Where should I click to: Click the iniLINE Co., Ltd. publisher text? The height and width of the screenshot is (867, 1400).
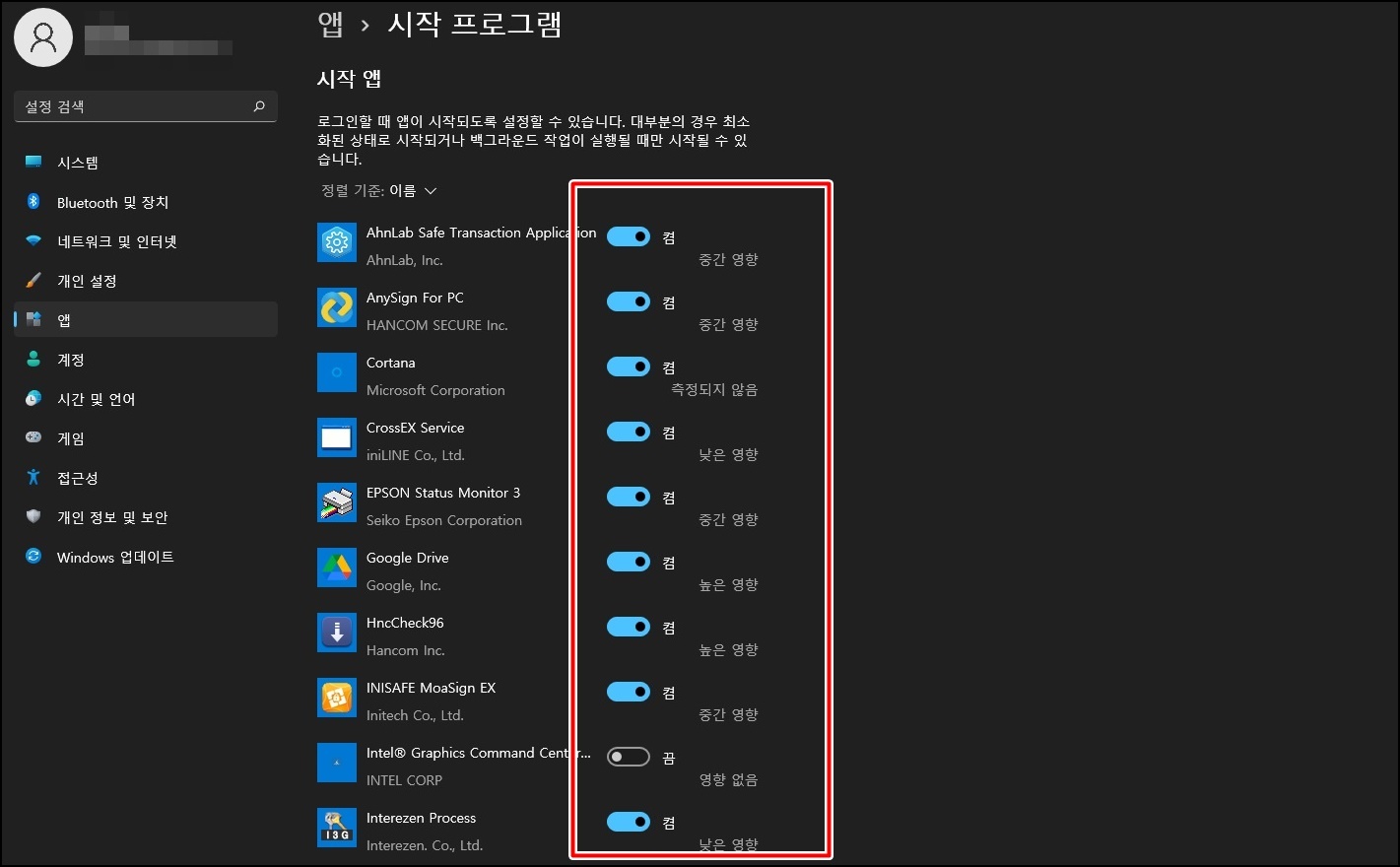[x=416, y=455]
